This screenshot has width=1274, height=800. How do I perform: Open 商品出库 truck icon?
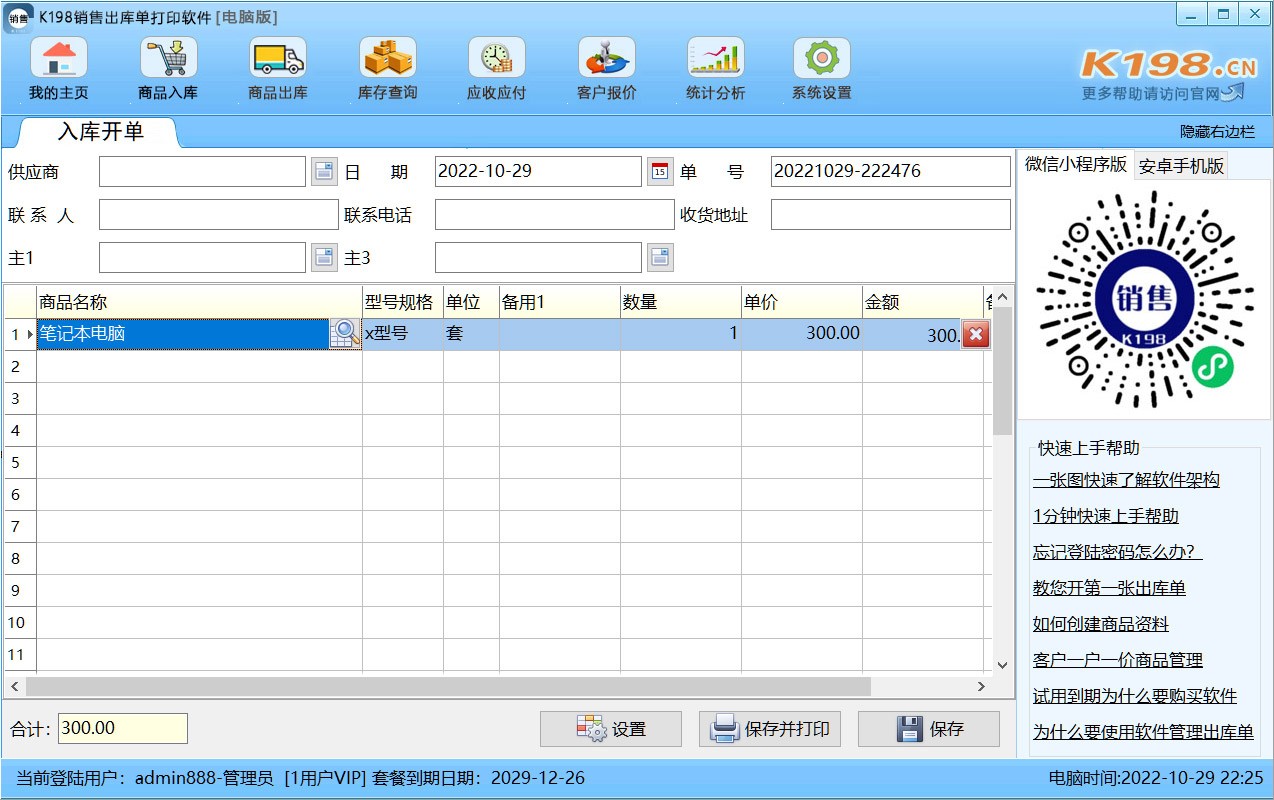pyautogui.click(x=277, y=59)
